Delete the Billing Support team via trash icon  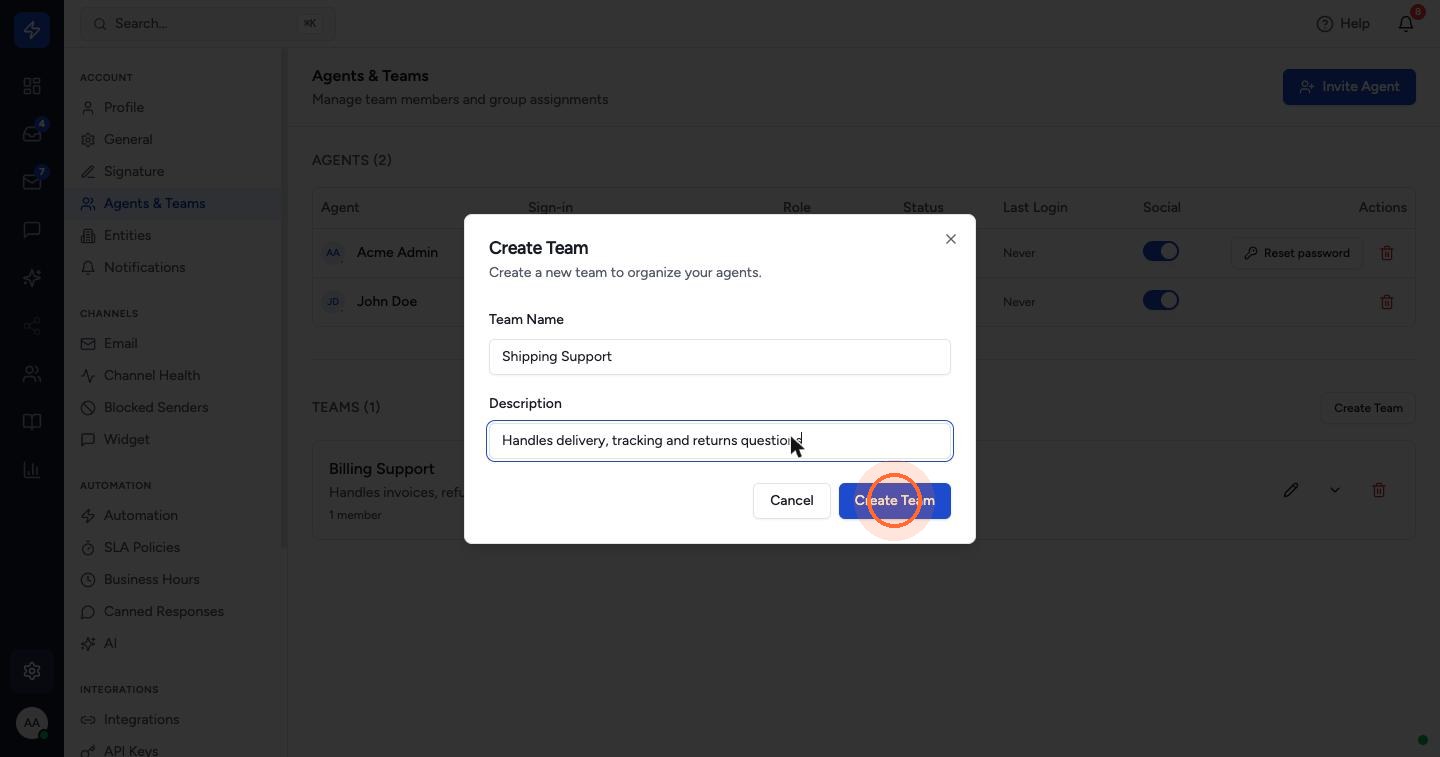click(1379, 490)
